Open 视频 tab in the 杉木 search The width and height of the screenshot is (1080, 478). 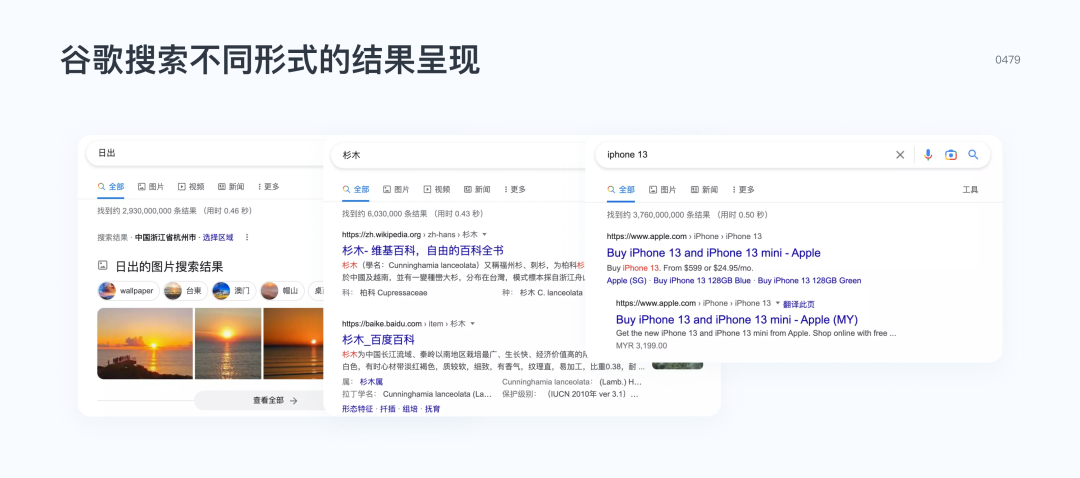point(437,189)
